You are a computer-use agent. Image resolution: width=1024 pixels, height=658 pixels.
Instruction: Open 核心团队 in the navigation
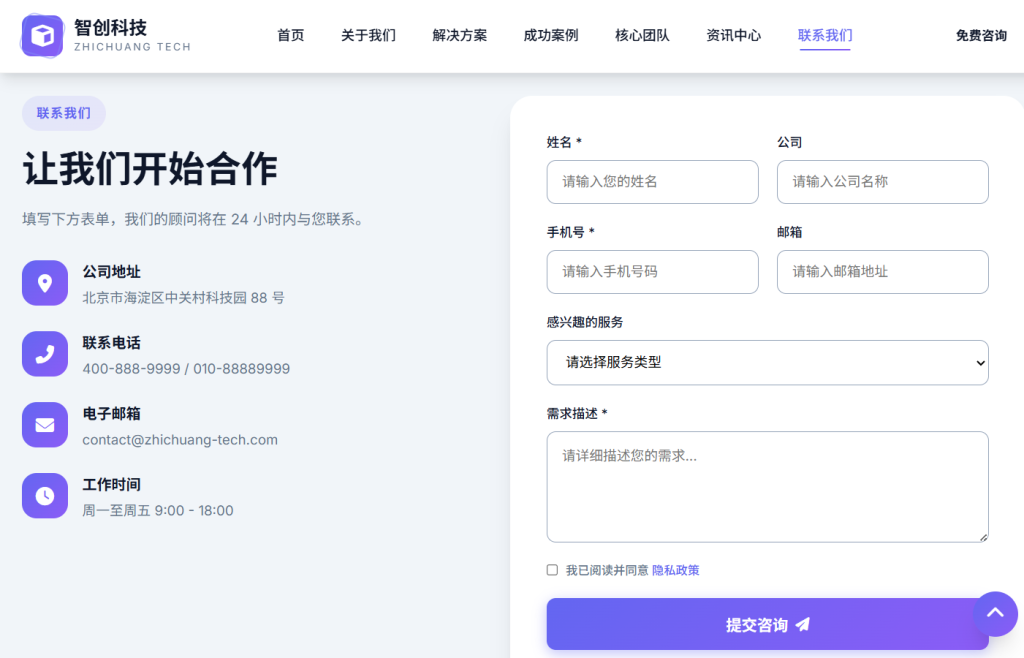tap(642, 36)
